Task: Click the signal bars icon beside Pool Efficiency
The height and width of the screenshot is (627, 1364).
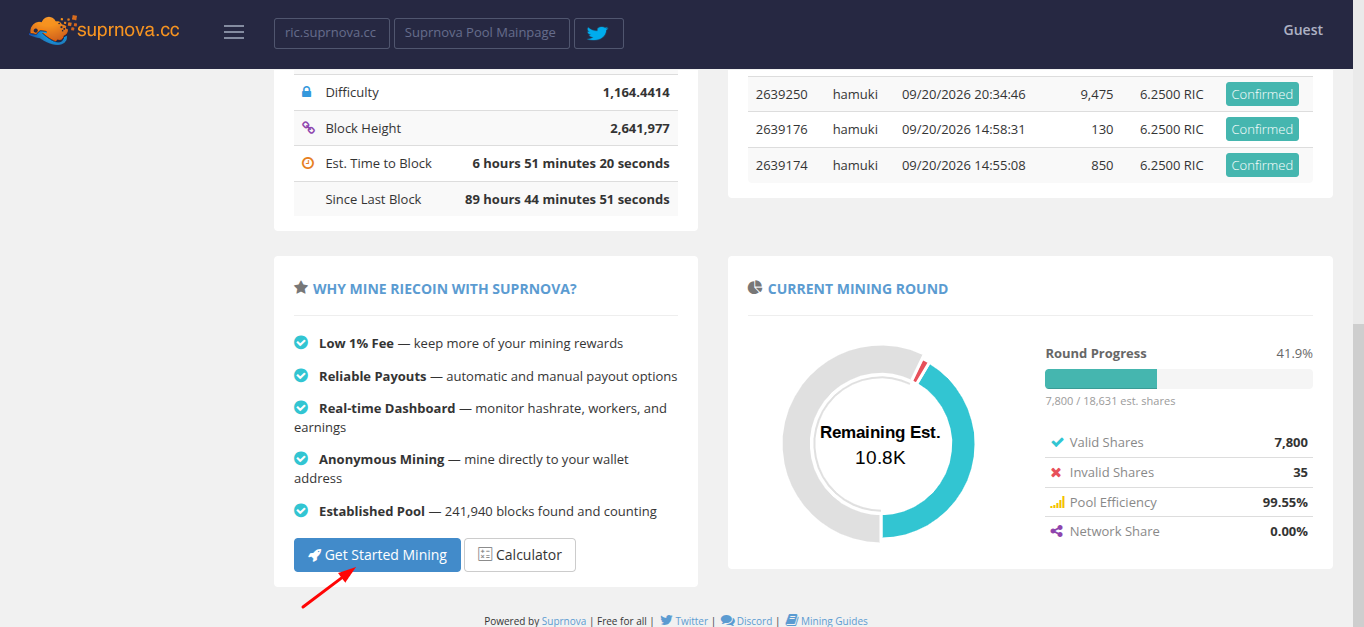Action: click(x=1057, y=502)
